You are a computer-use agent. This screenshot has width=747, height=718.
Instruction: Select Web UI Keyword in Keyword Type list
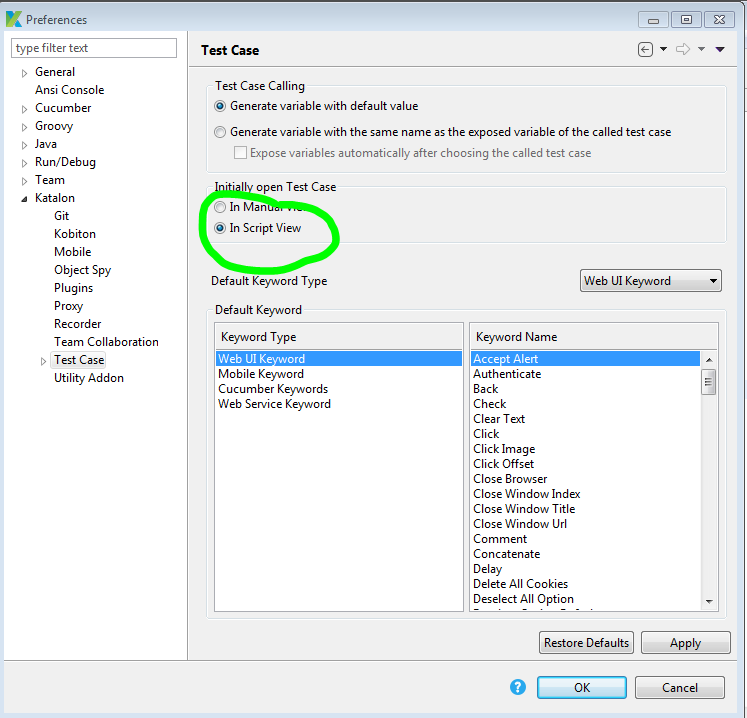coord(339,359)
